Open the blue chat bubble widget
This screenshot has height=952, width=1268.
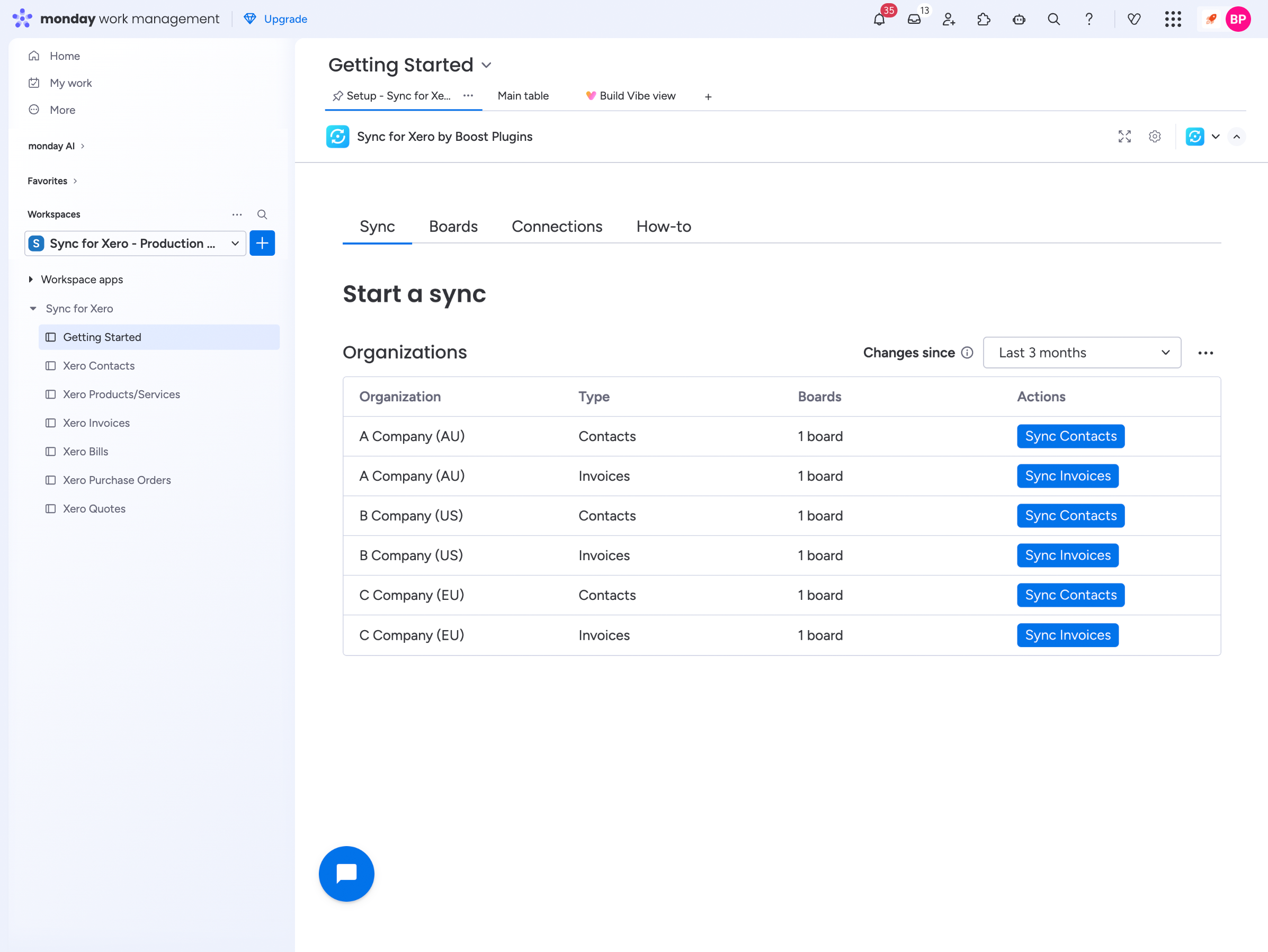346,874
